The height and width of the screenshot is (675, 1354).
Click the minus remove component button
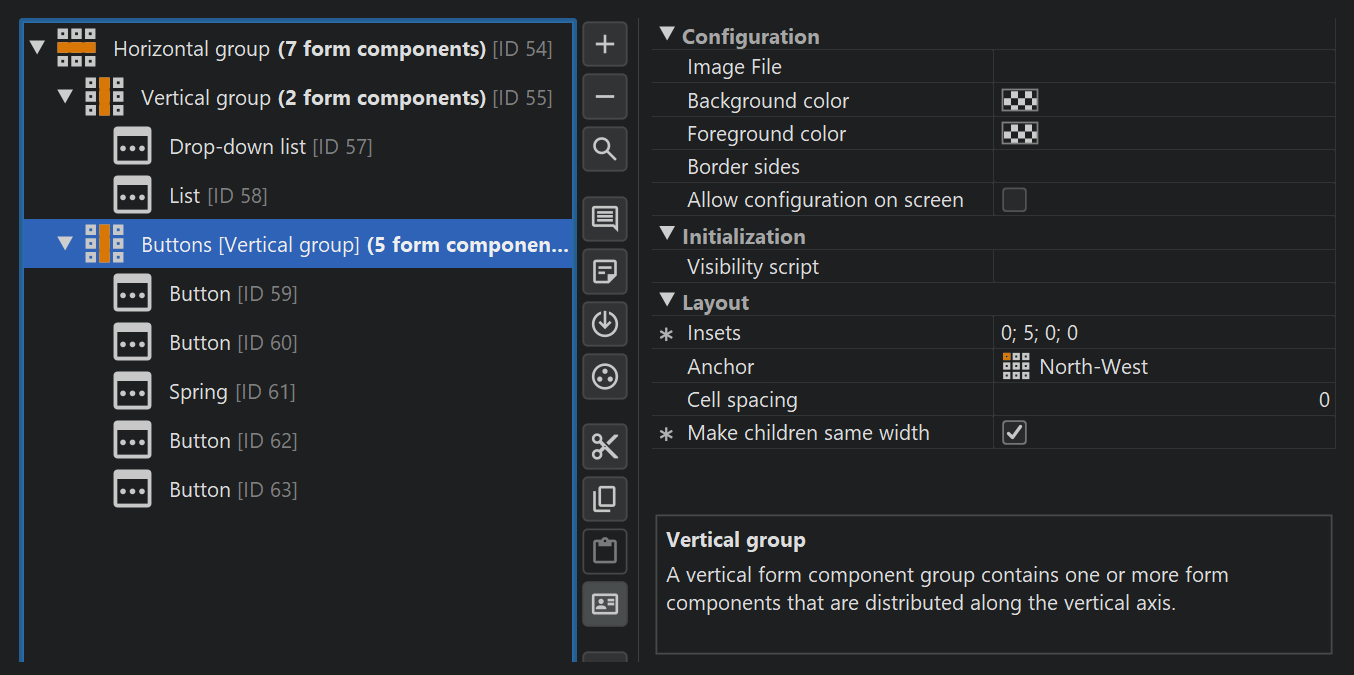pyautogui.click(x=605, y=97)
